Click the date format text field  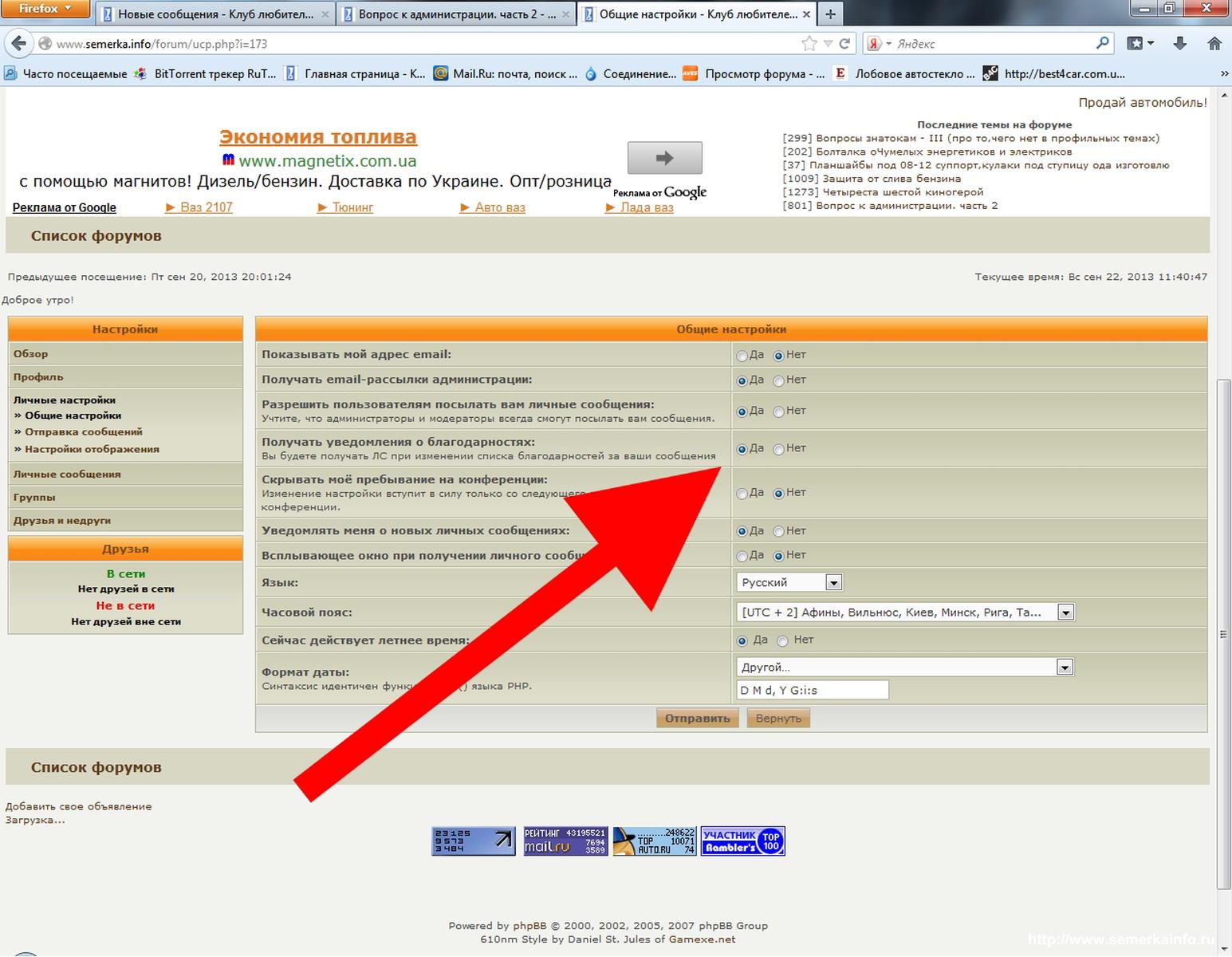pos(812,690)
